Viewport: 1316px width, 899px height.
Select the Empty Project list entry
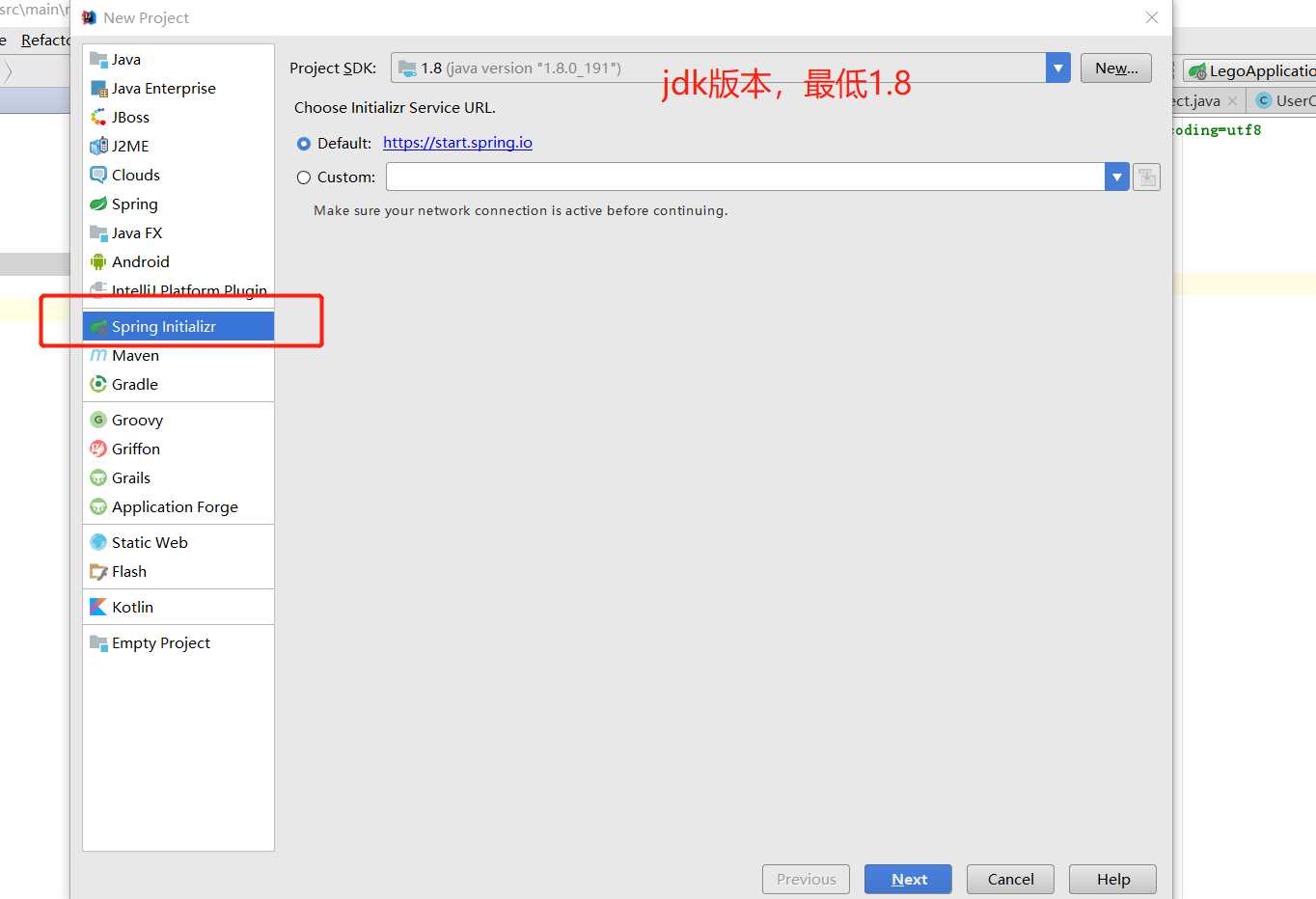pyautogui.click(x=178, y=643)
